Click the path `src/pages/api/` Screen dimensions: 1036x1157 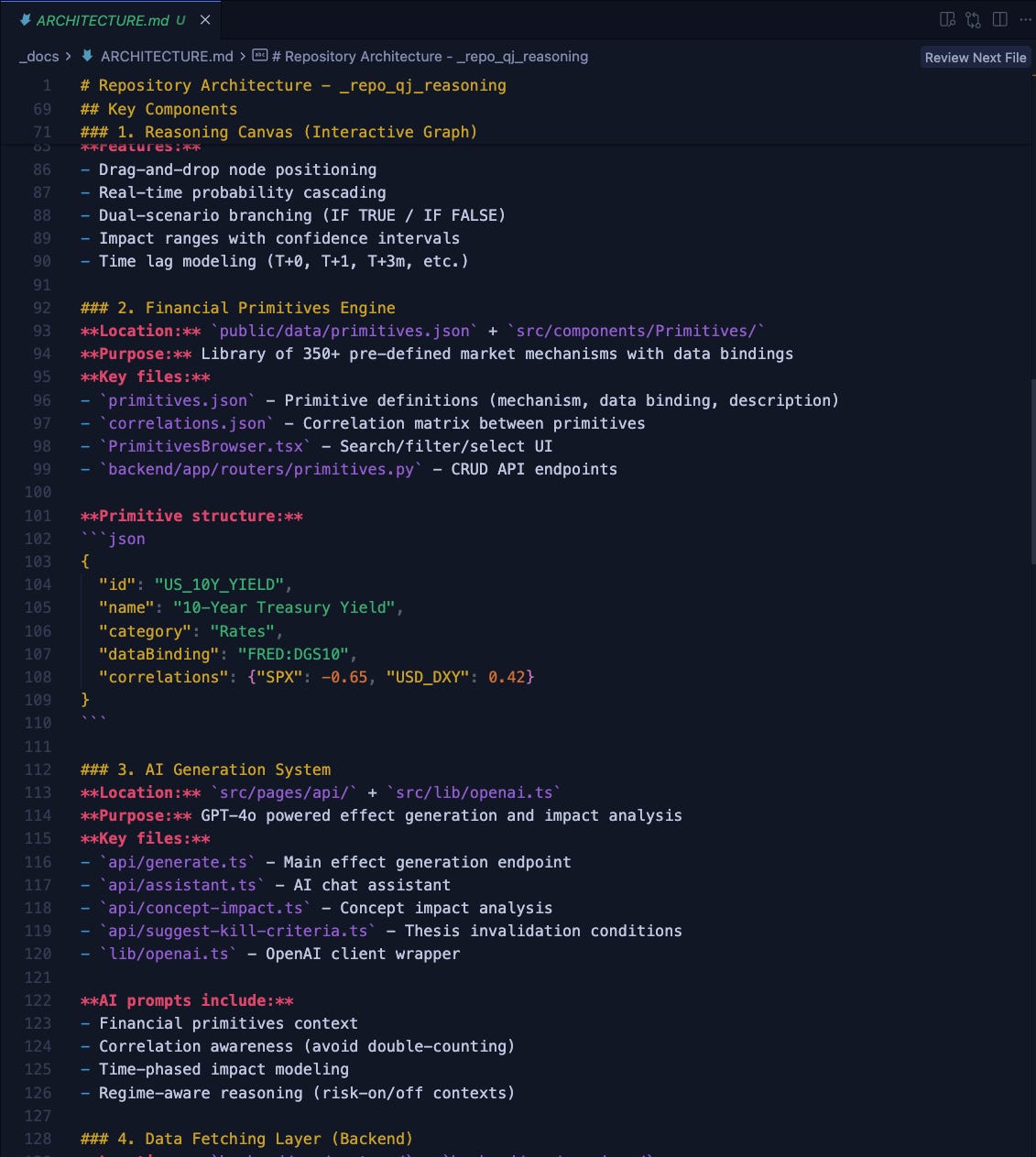pyautogui.click(x=284, y=792)
